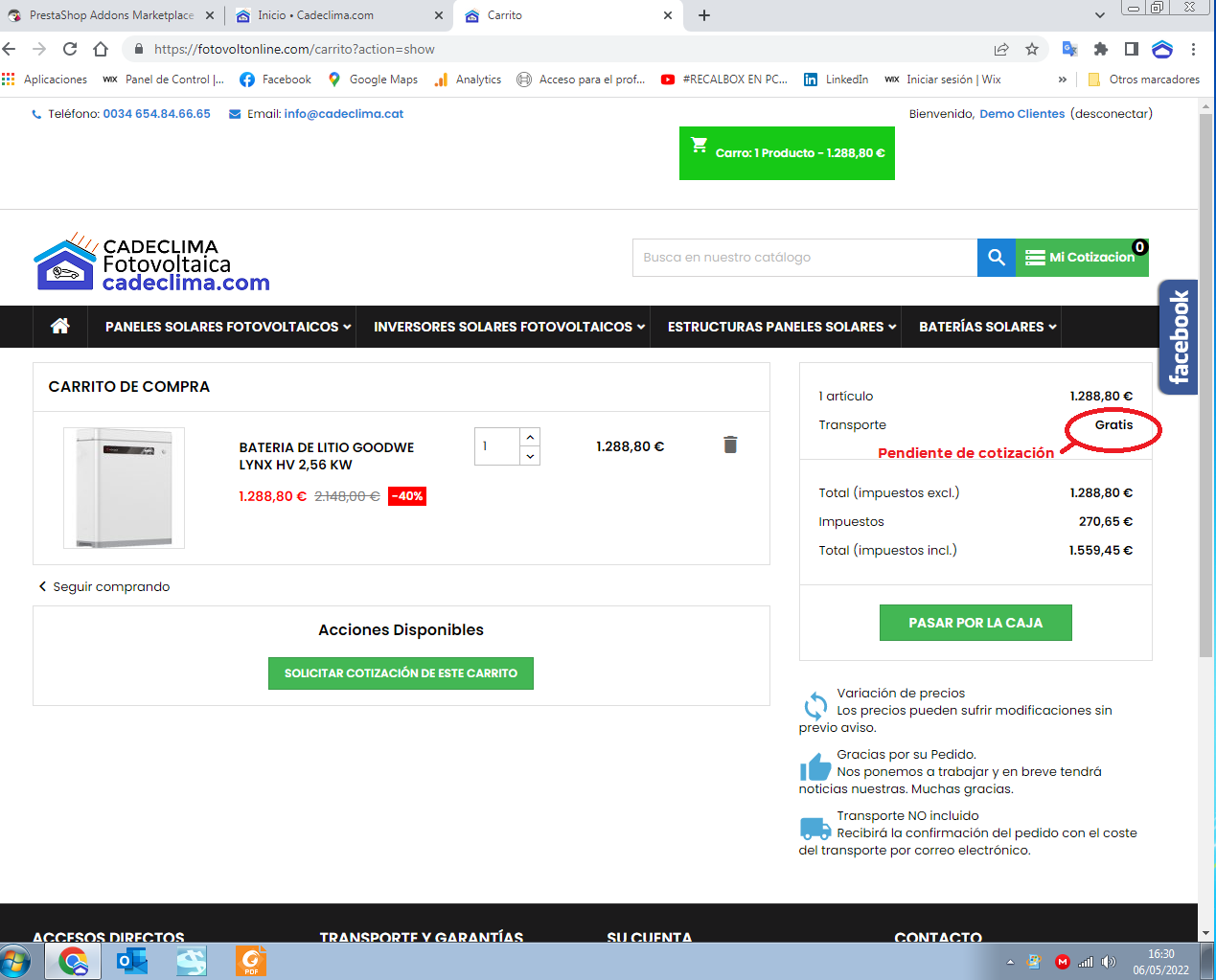Click the page vertical scrollbar
The width and height of the screenshot is (1216, 980).
[1205, 383]
